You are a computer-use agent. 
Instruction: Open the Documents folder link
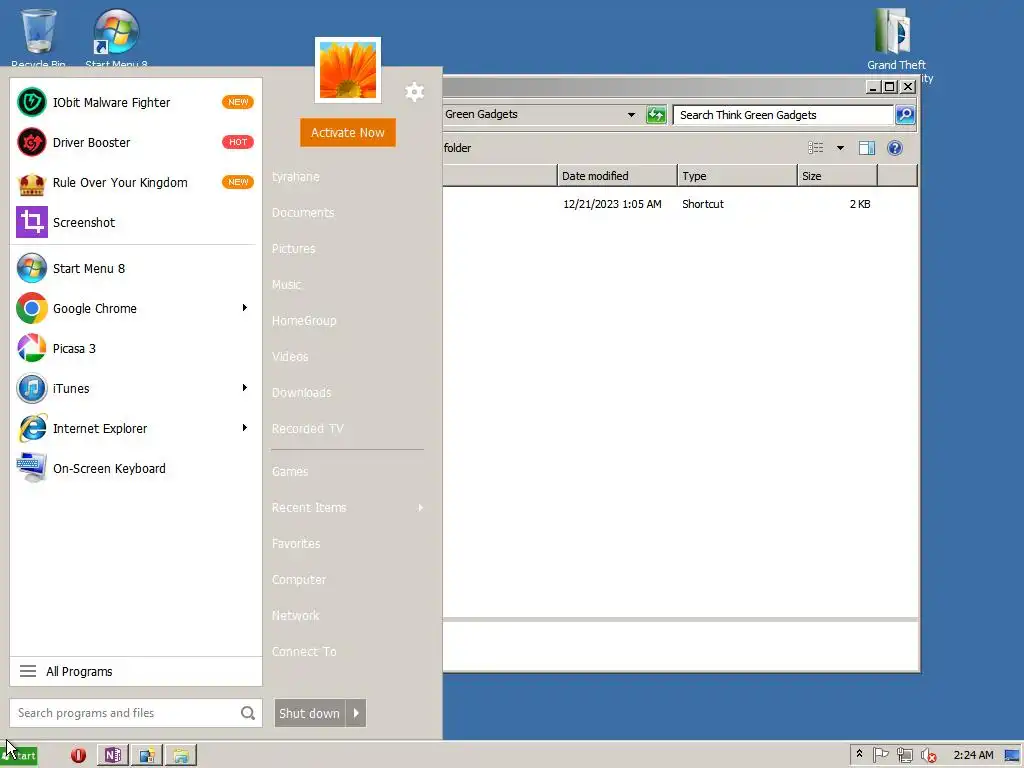coord(303,213)
